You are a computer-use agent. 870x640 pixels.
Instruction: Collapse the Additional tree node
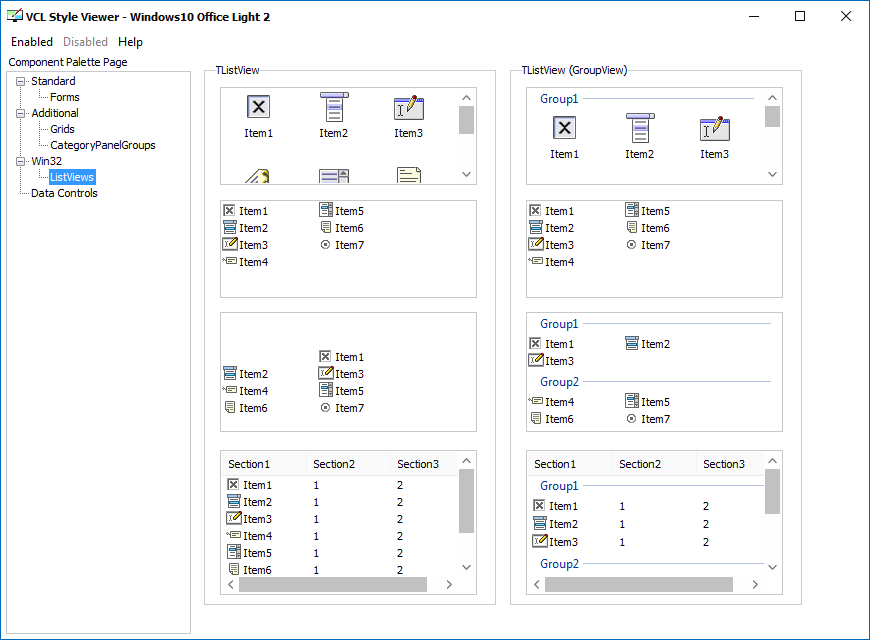(21, 113)
